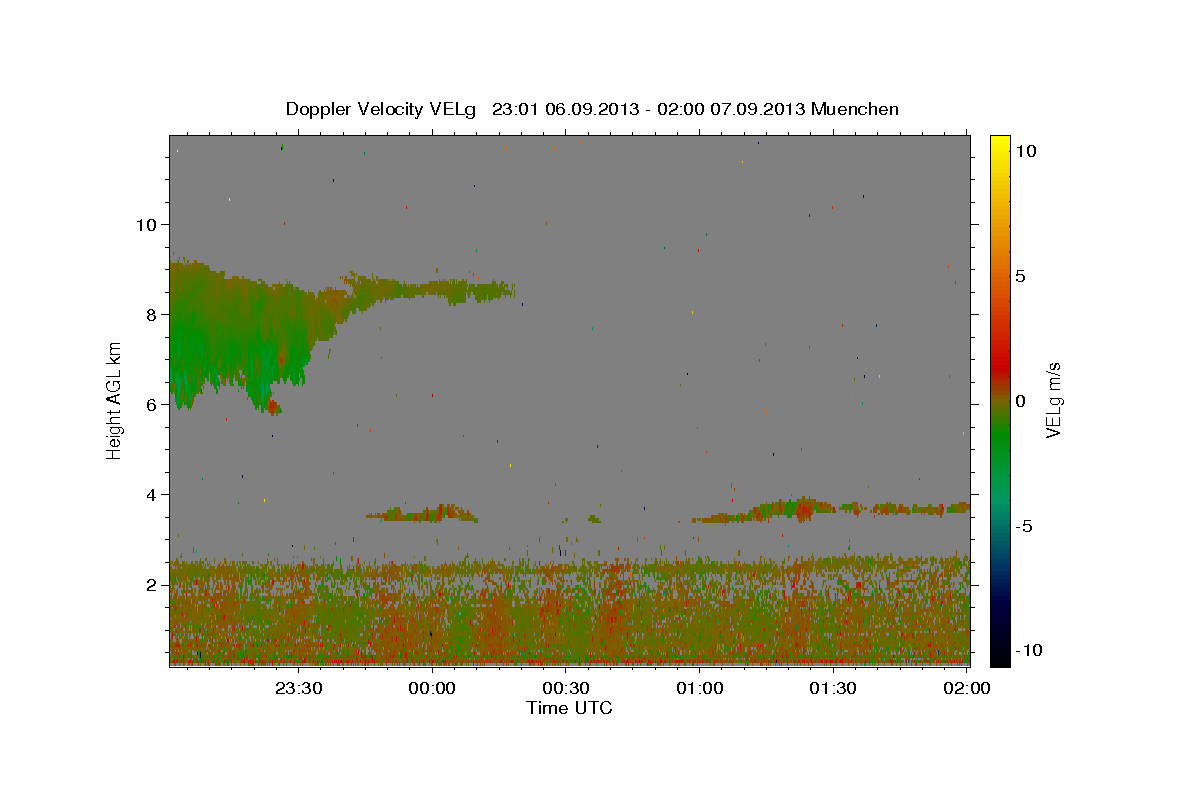This screenshot has height=800, width=1200.
Task: Click the colorbar label '5'
Action: [x=1019, y=276]
